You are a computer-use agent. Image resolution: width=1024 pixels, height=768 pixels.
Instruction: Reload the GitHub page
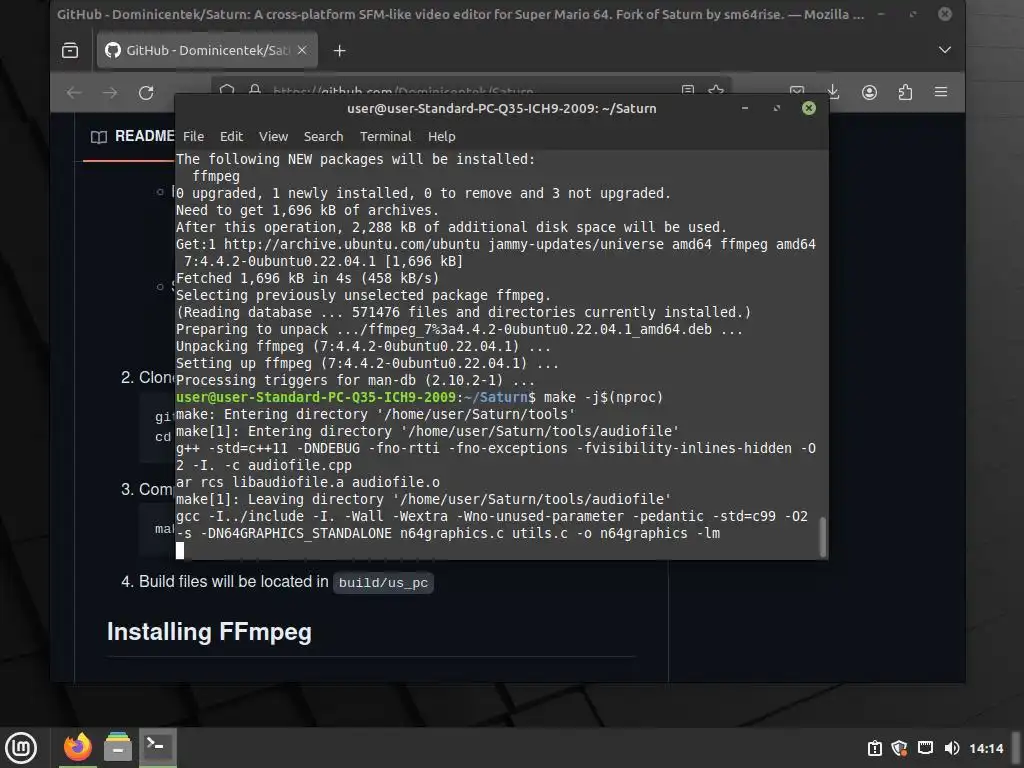click(x=146, y=93)
